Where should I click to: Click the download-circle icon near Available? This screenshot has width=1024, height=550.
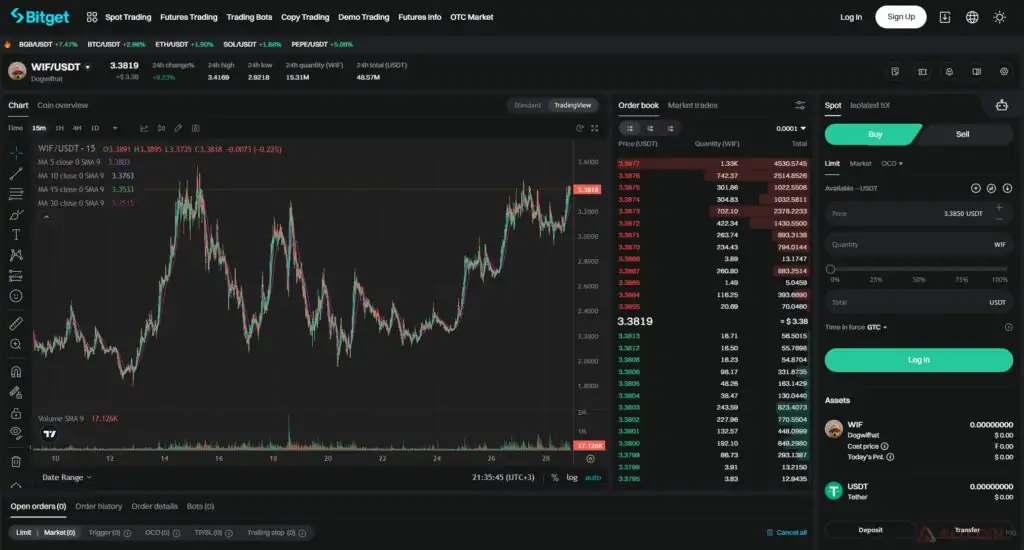tap(1007, 188)
